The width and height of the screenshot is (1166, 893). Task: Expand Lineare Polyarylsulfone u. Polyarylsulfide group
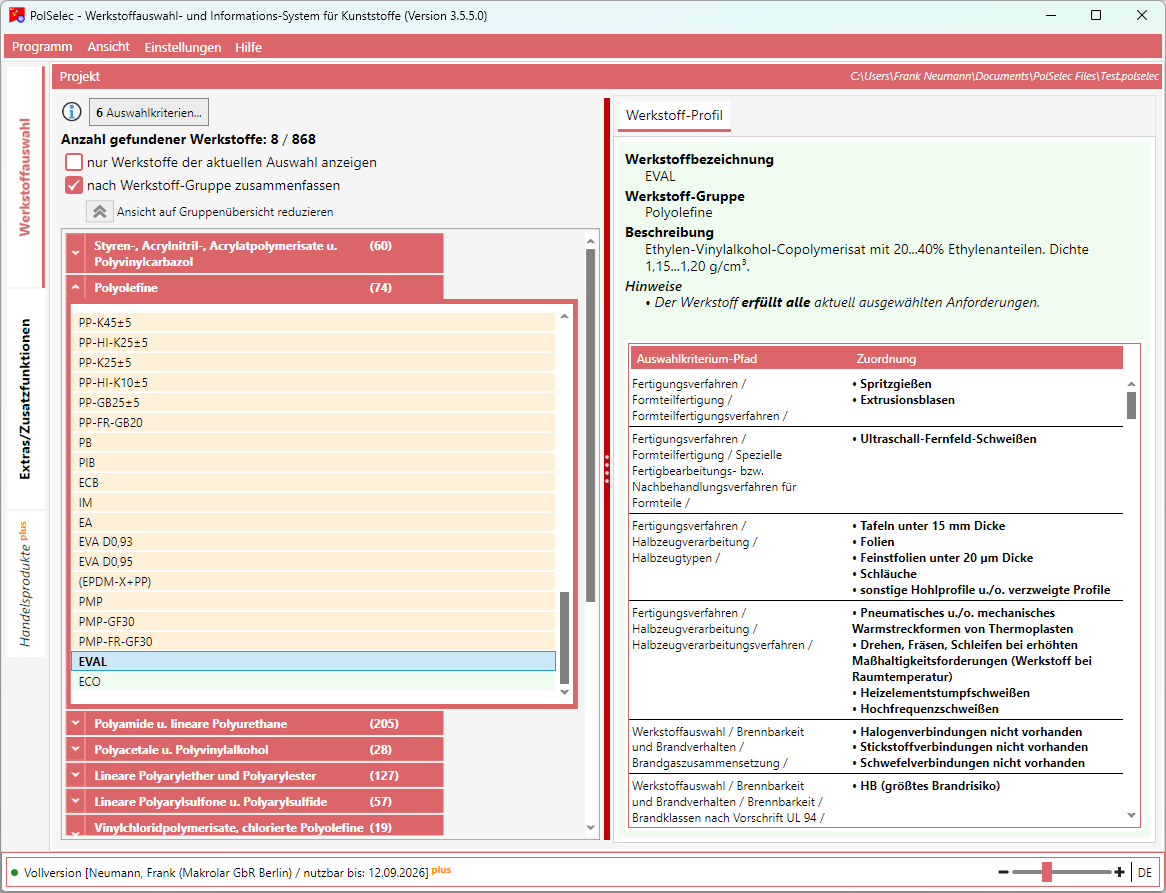tap(76, 802)
